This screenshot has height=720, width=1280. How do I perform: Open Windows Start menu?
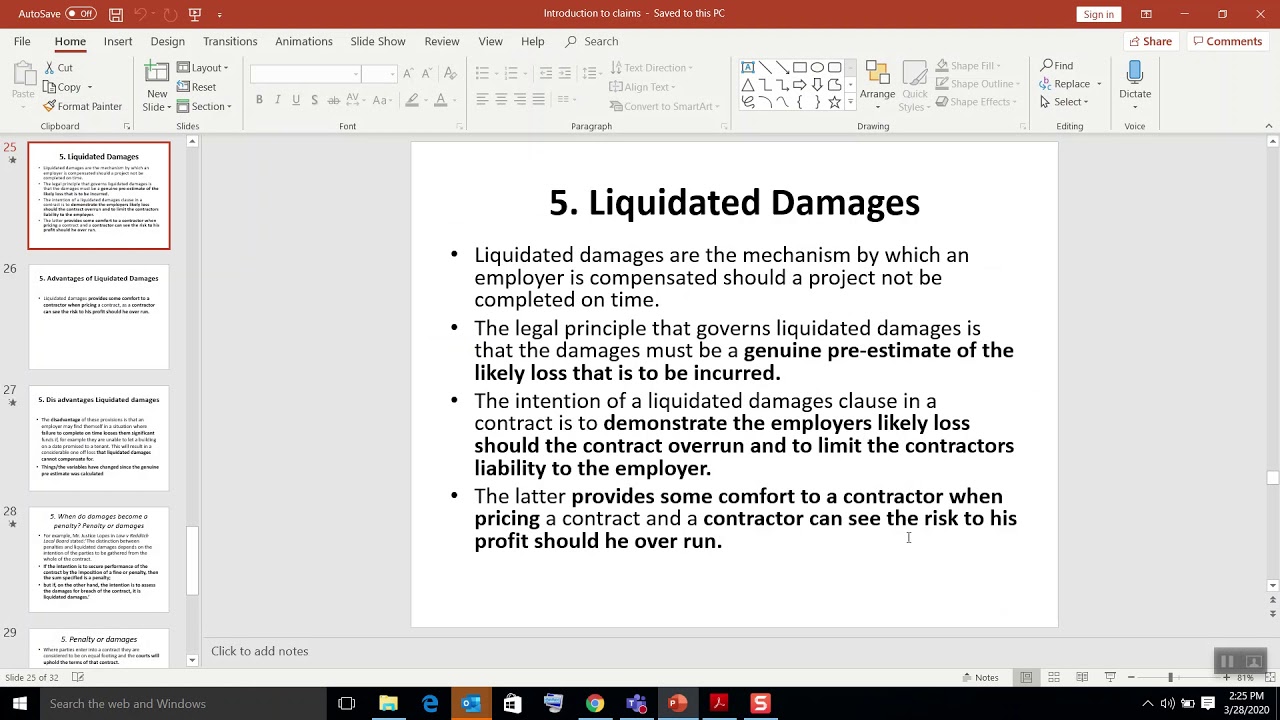(20, 703)
